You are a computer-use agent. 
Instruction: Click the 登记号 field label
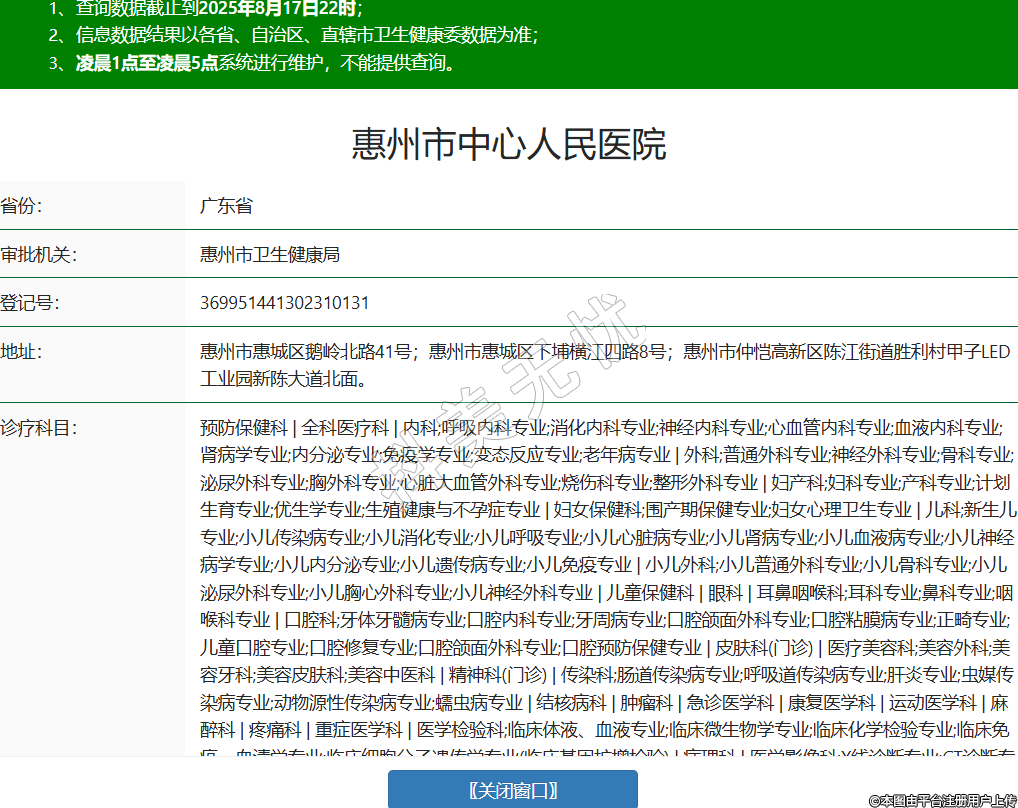point(30,302)
